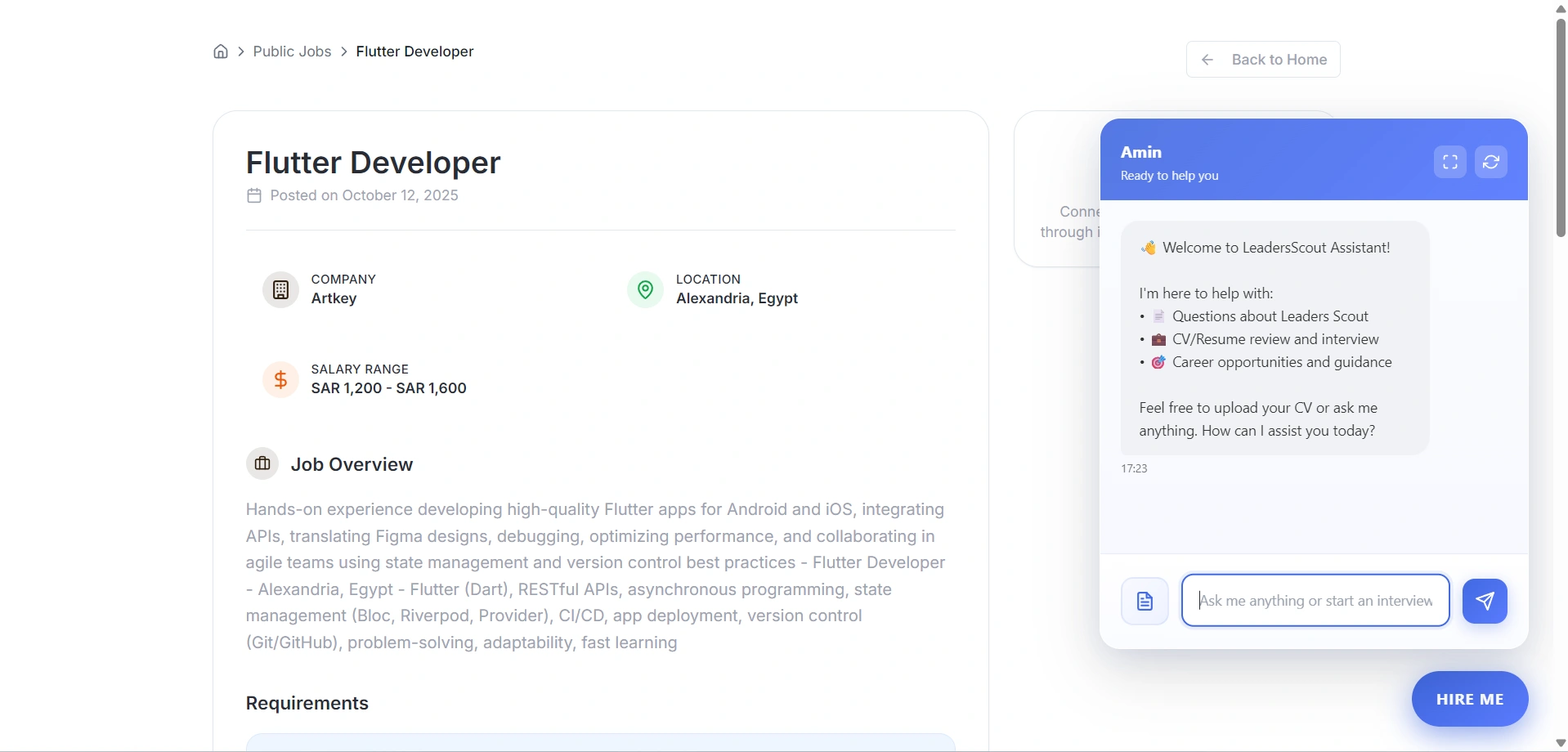Image resolution: width=1568 pixels, height=752 pixels.
Task: Click the scrollbar down arrow
Action: (x=1561, y=744)
